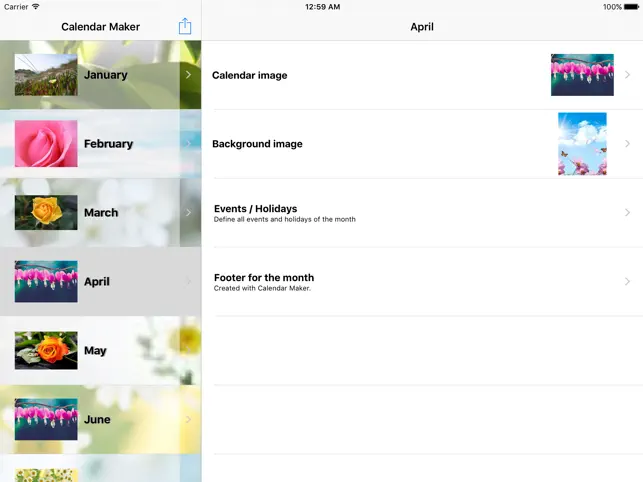The width and height of the screenshot is (643, 482).
Task: Select the April month row
Action: coord(100,281)
